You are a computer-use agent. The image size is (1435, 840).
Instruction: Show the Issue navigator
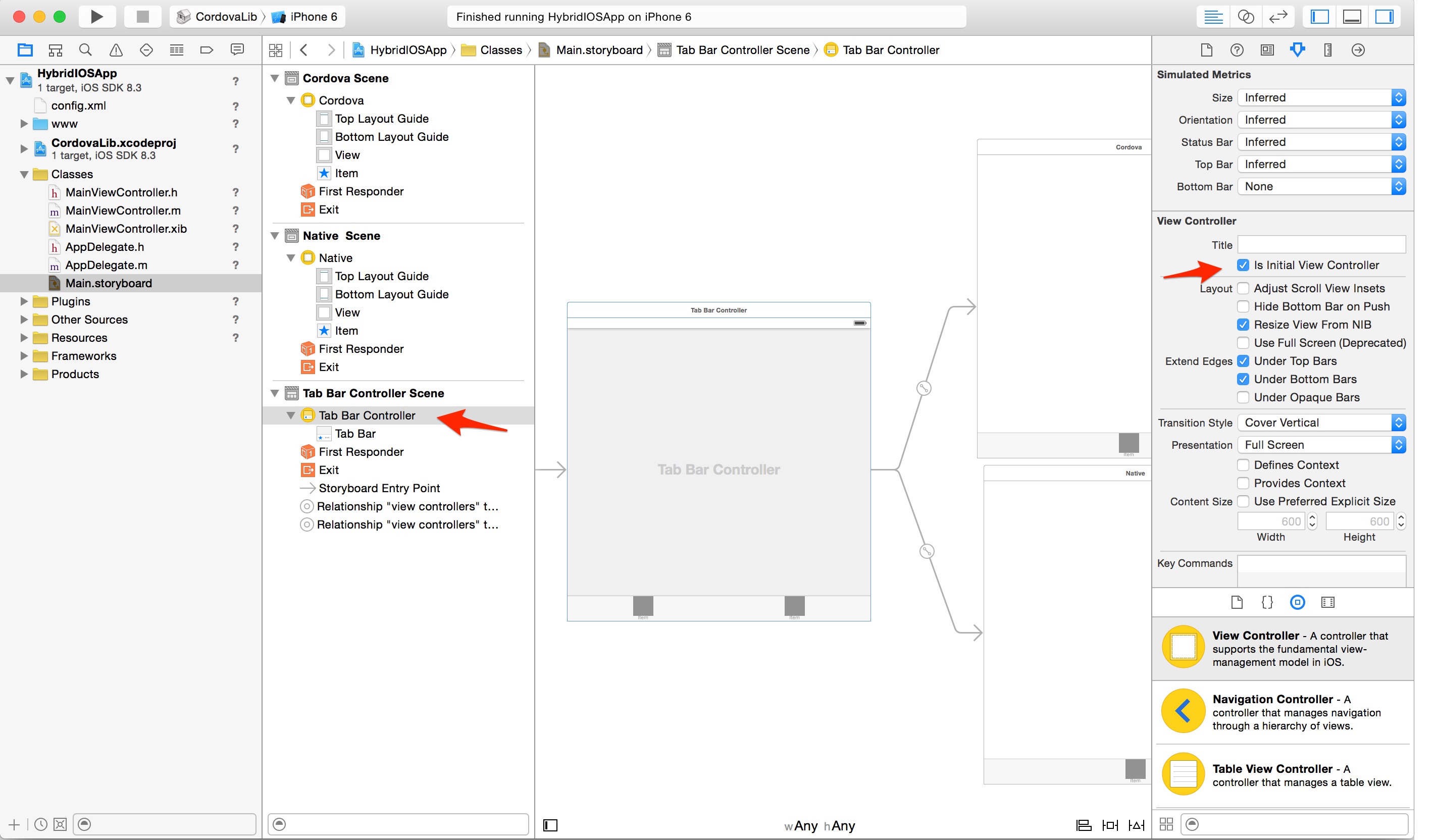[x=116, y=50]
